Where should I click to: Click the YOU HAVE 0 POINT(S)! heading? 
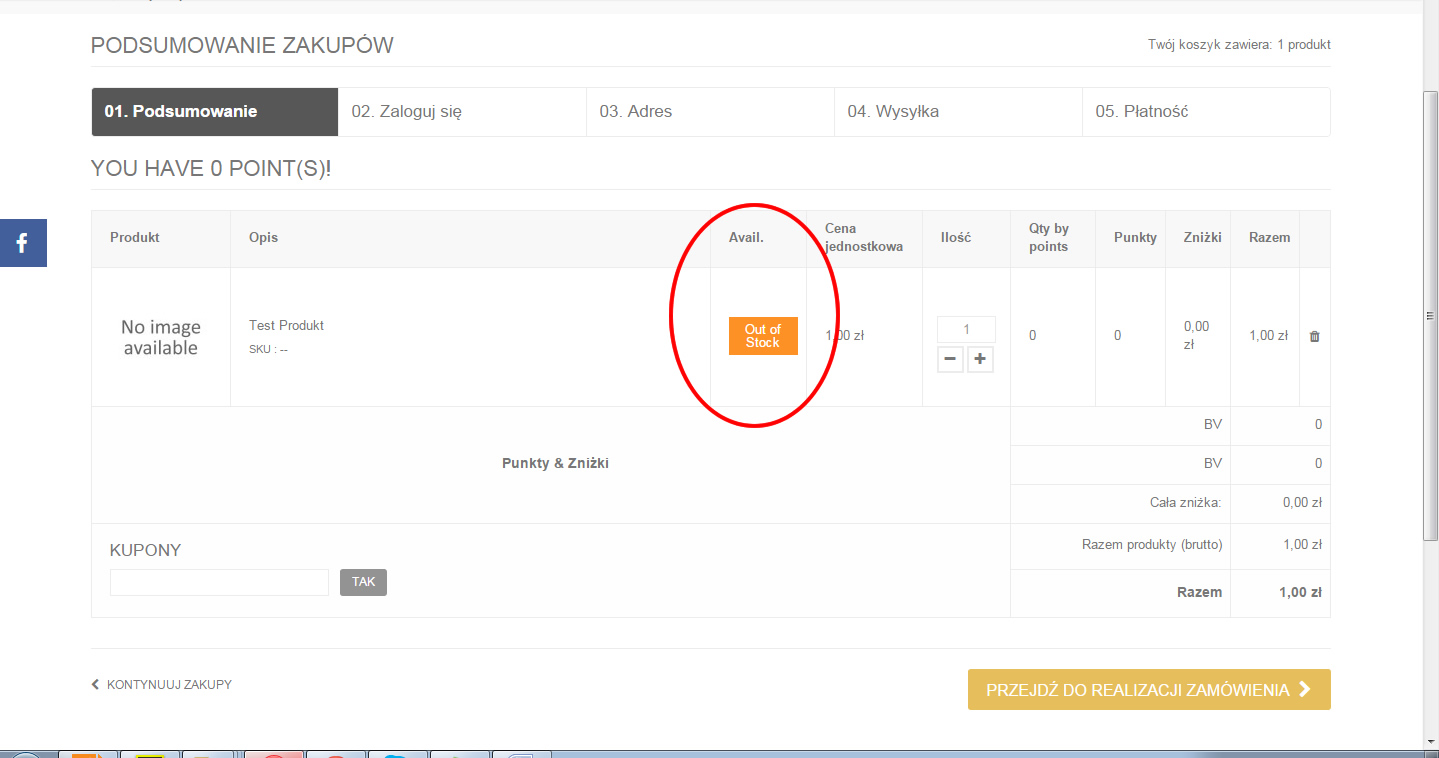click(211, 168)
